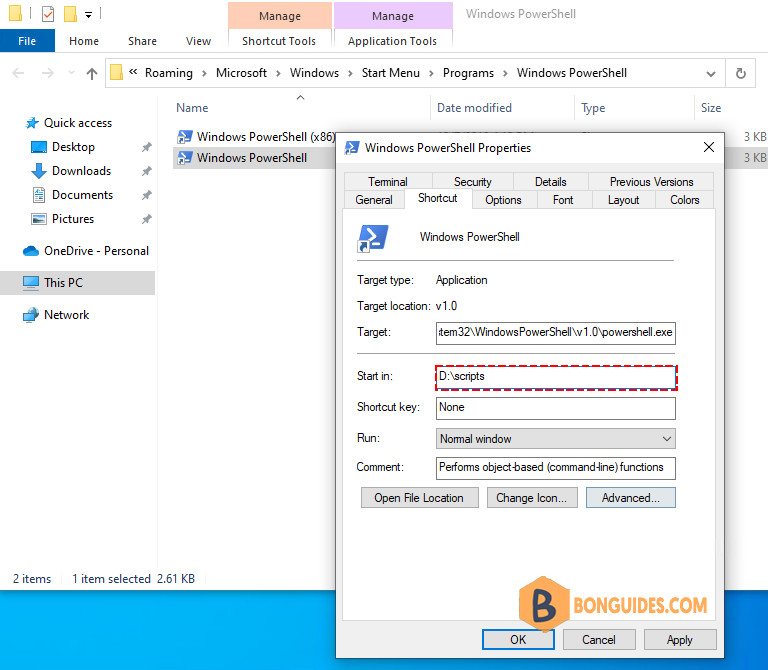Select Quick access star icon
Image resolution: width=768 pixels, height=670 pixels.
point(32,123)
